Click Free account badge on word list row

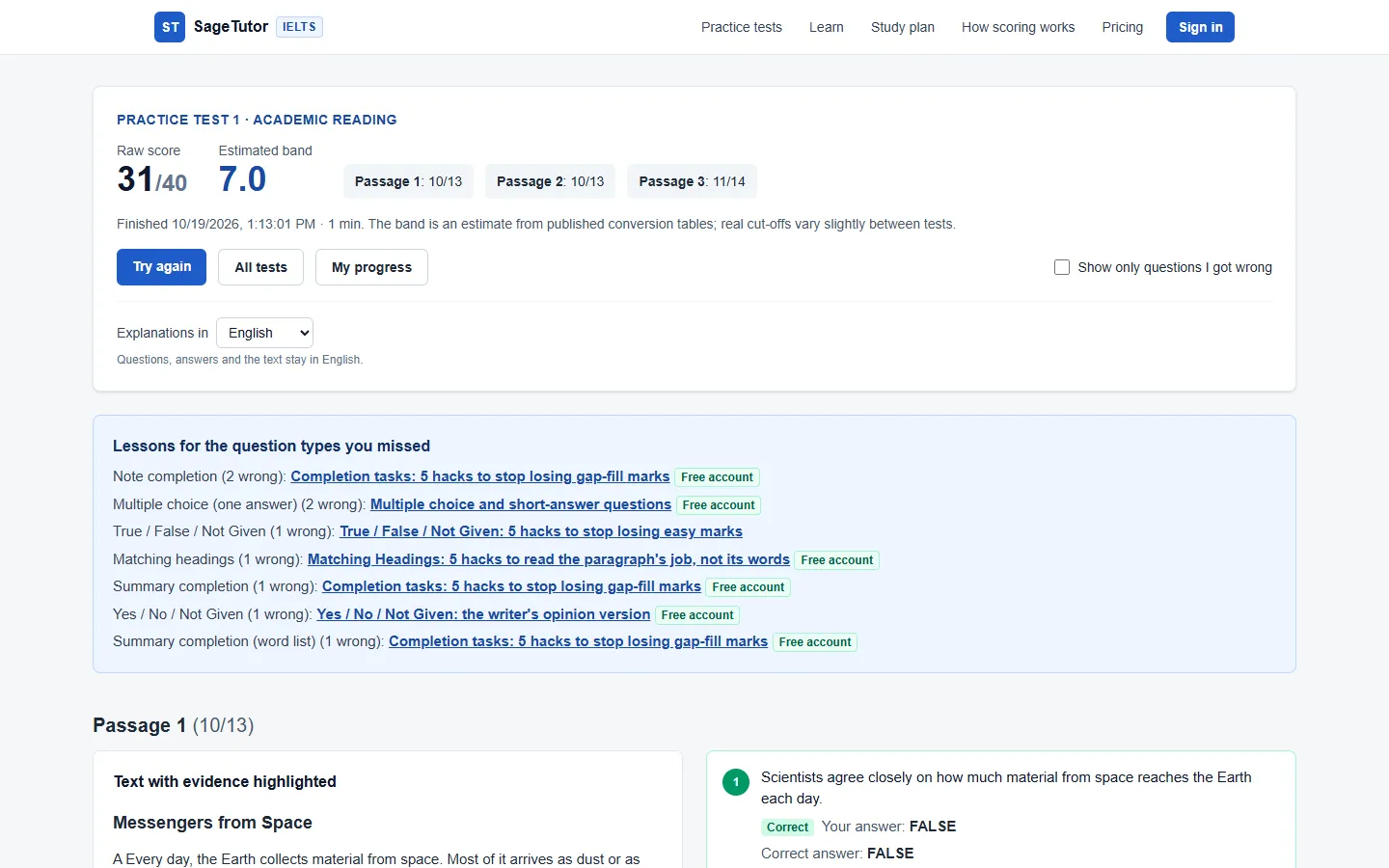(815, 642)
